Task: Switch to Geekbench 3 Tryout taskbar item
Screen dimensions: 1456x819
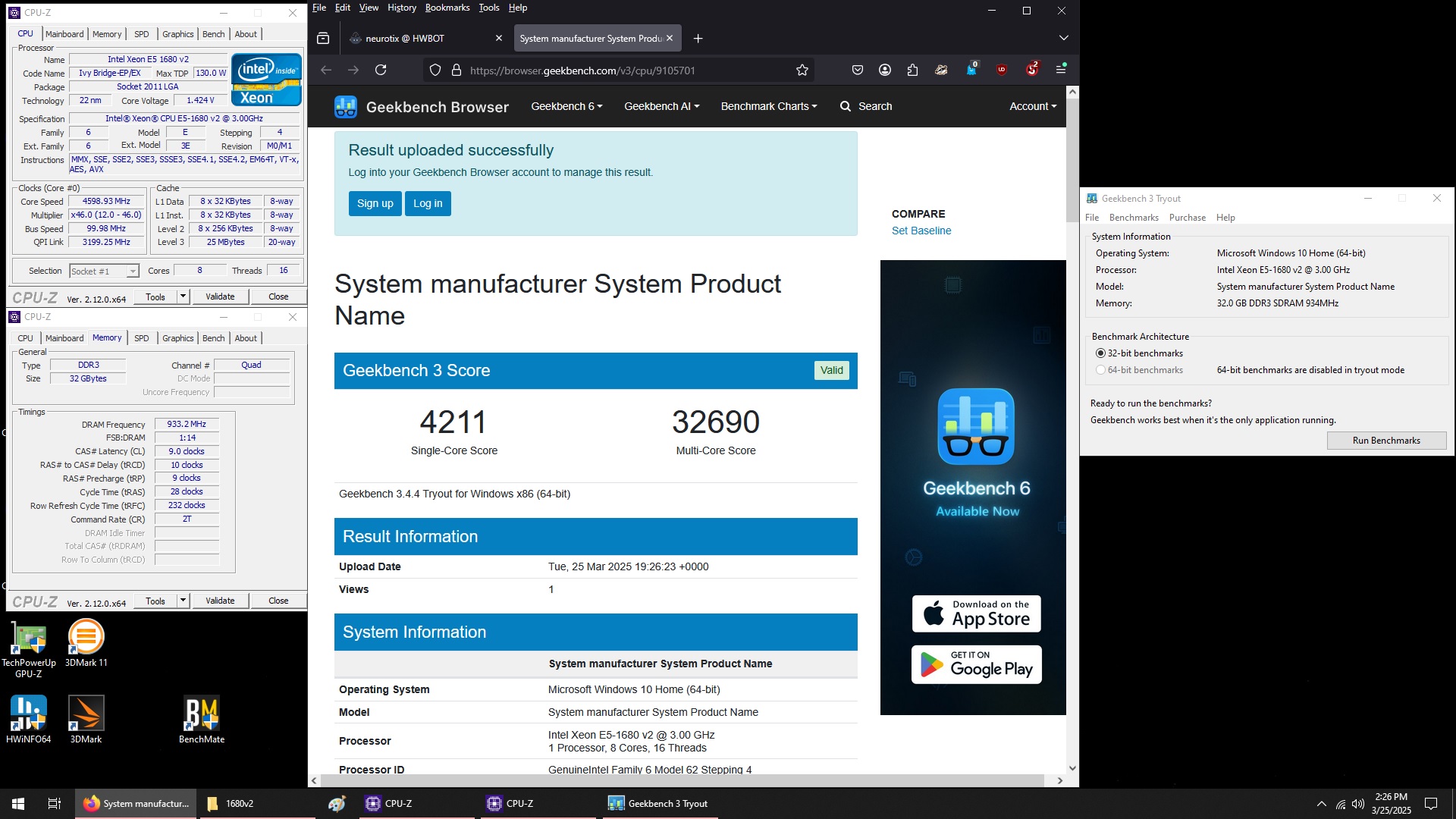Action: pyautogui.click(x=660, y=804)
